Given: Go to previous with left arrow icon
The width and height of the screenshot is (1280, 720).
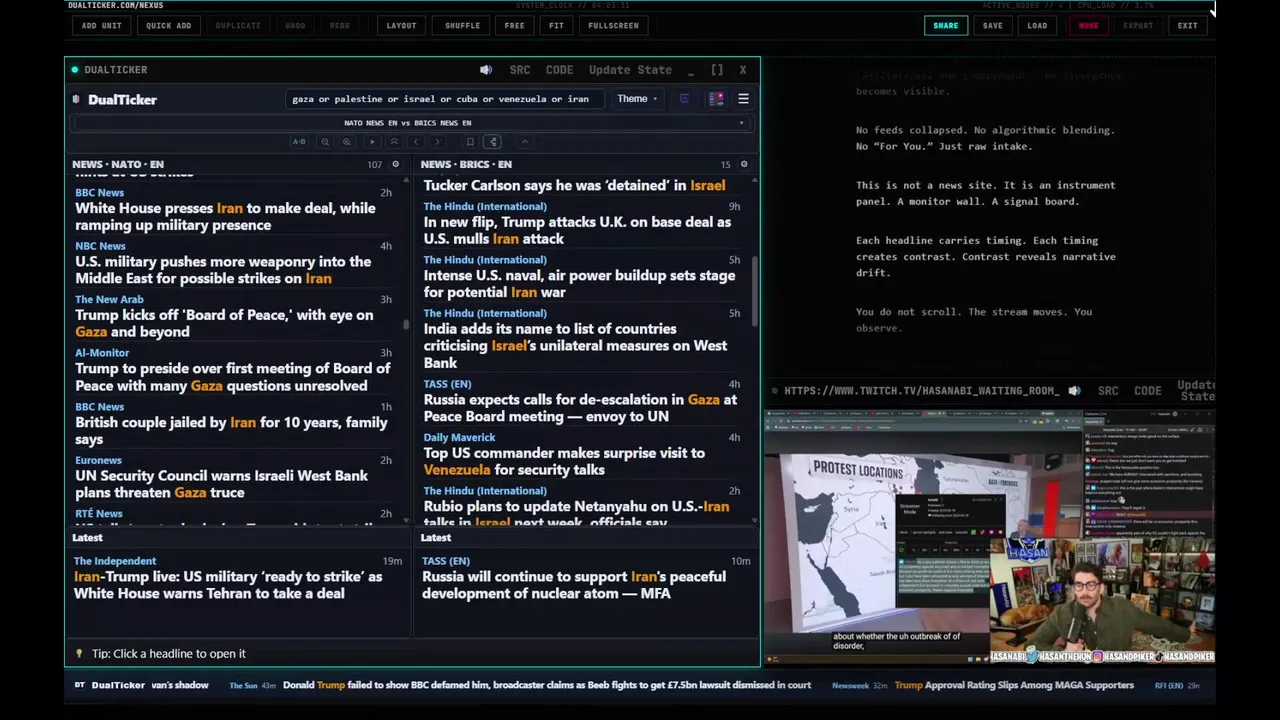Looking at the screenshot, I should (416, 142).
